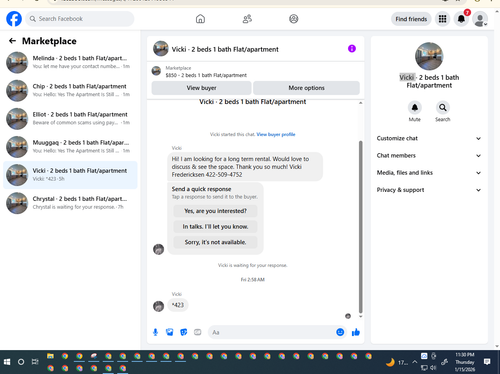Open the notifications bell with red badge
The image size is (500, 374).
[461, 19]
